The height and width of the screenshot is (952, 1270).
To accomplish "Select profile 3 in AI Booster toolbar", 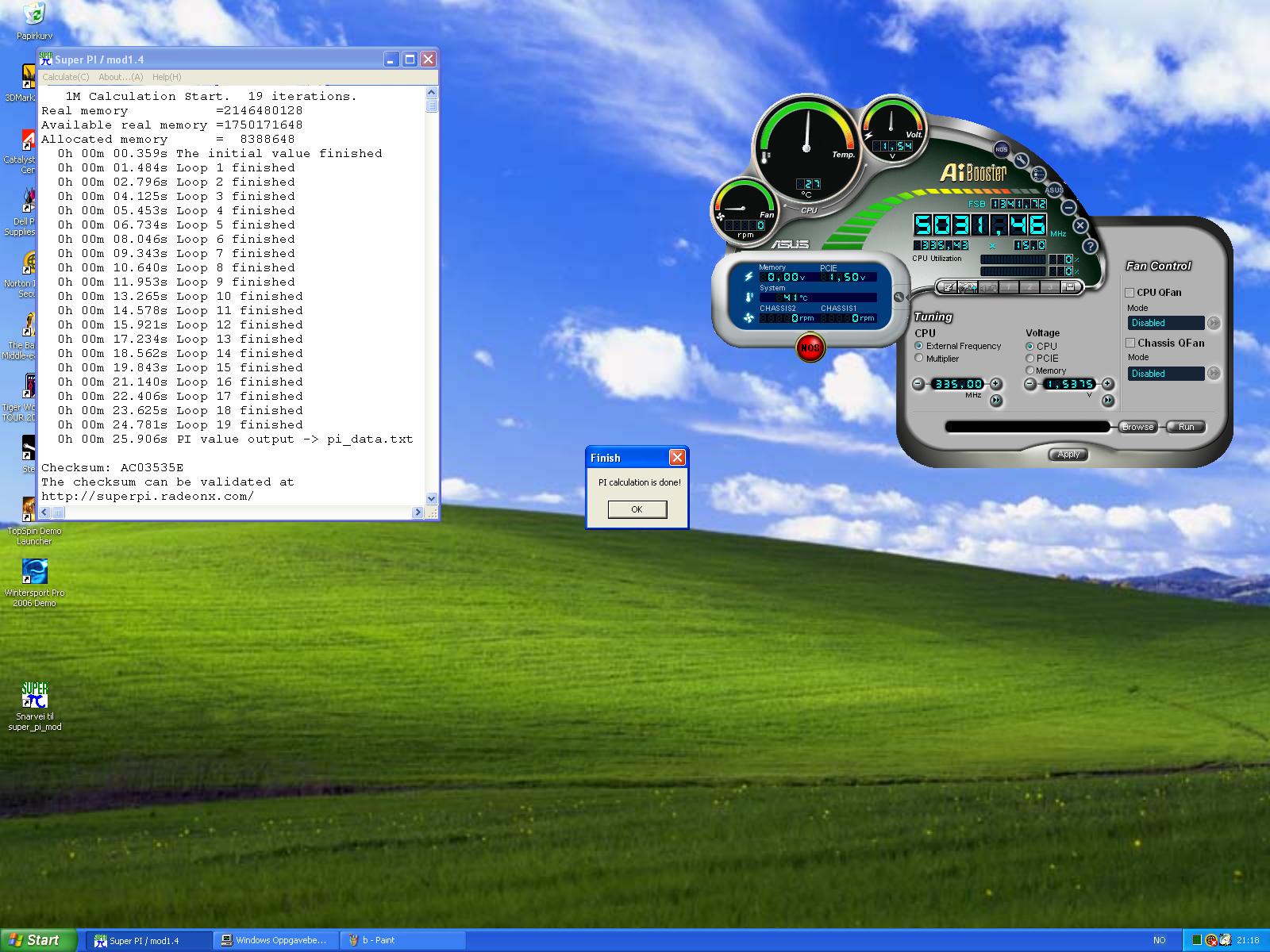I will click(x=1049, y=287).
